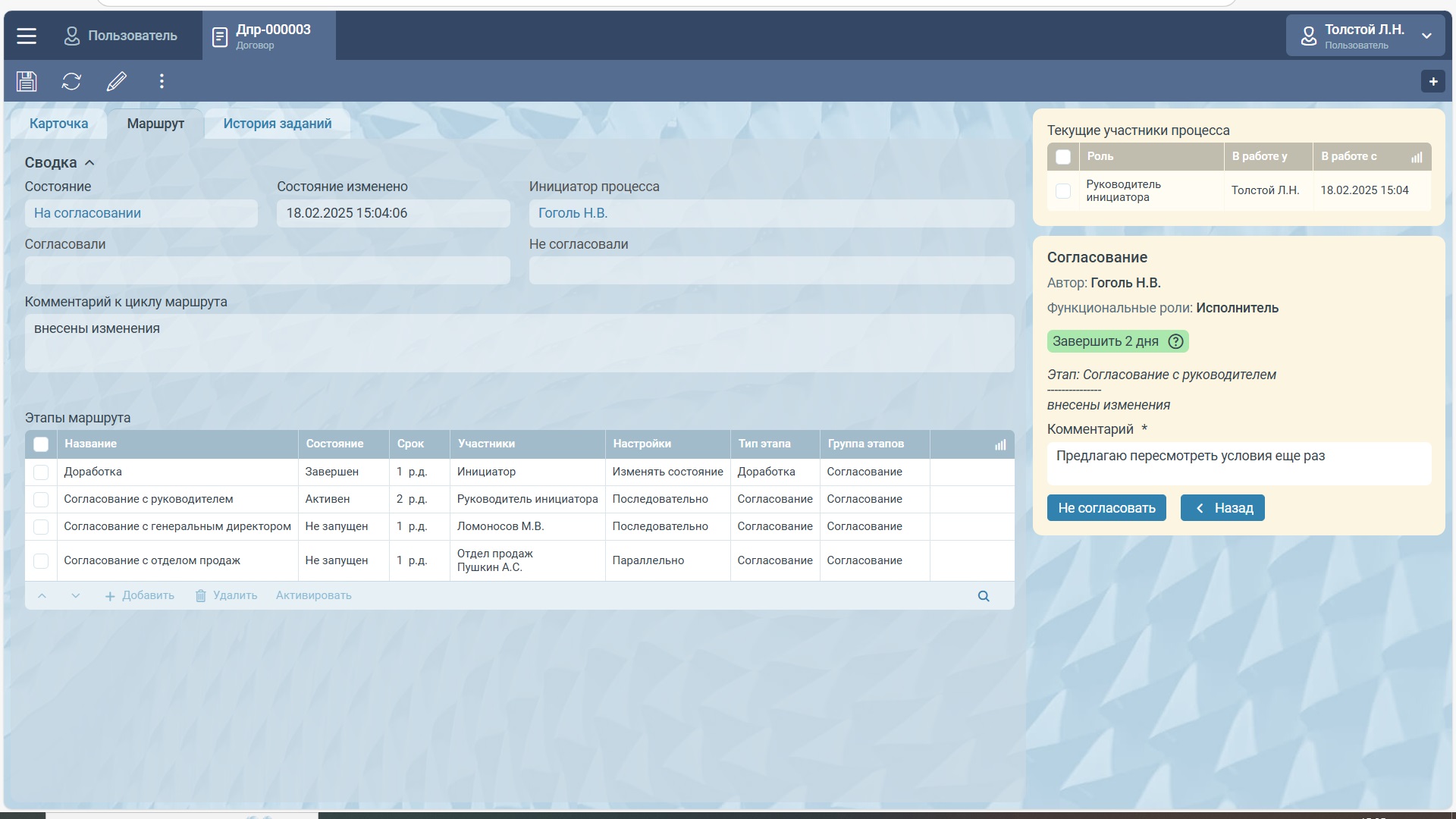The image size is (1456, 819).
Task: Open the three-dot more actions menu
Action: [162, 81]
